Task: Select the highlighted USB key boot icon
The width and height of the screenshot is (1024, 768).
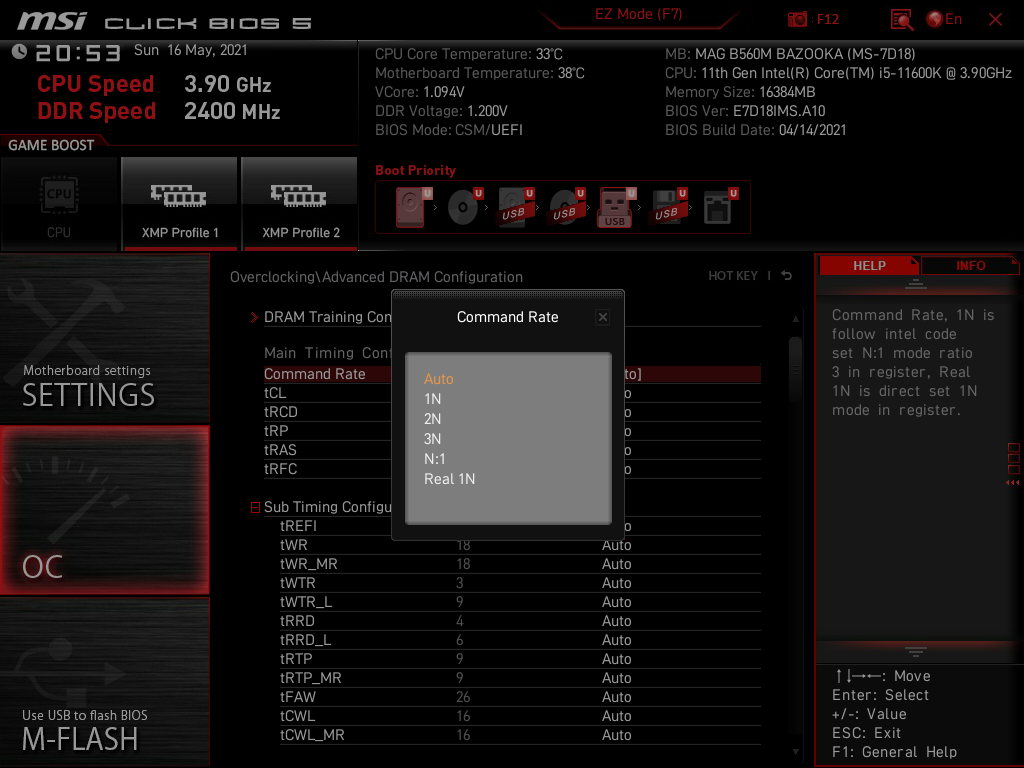Action: pos(616,207)
